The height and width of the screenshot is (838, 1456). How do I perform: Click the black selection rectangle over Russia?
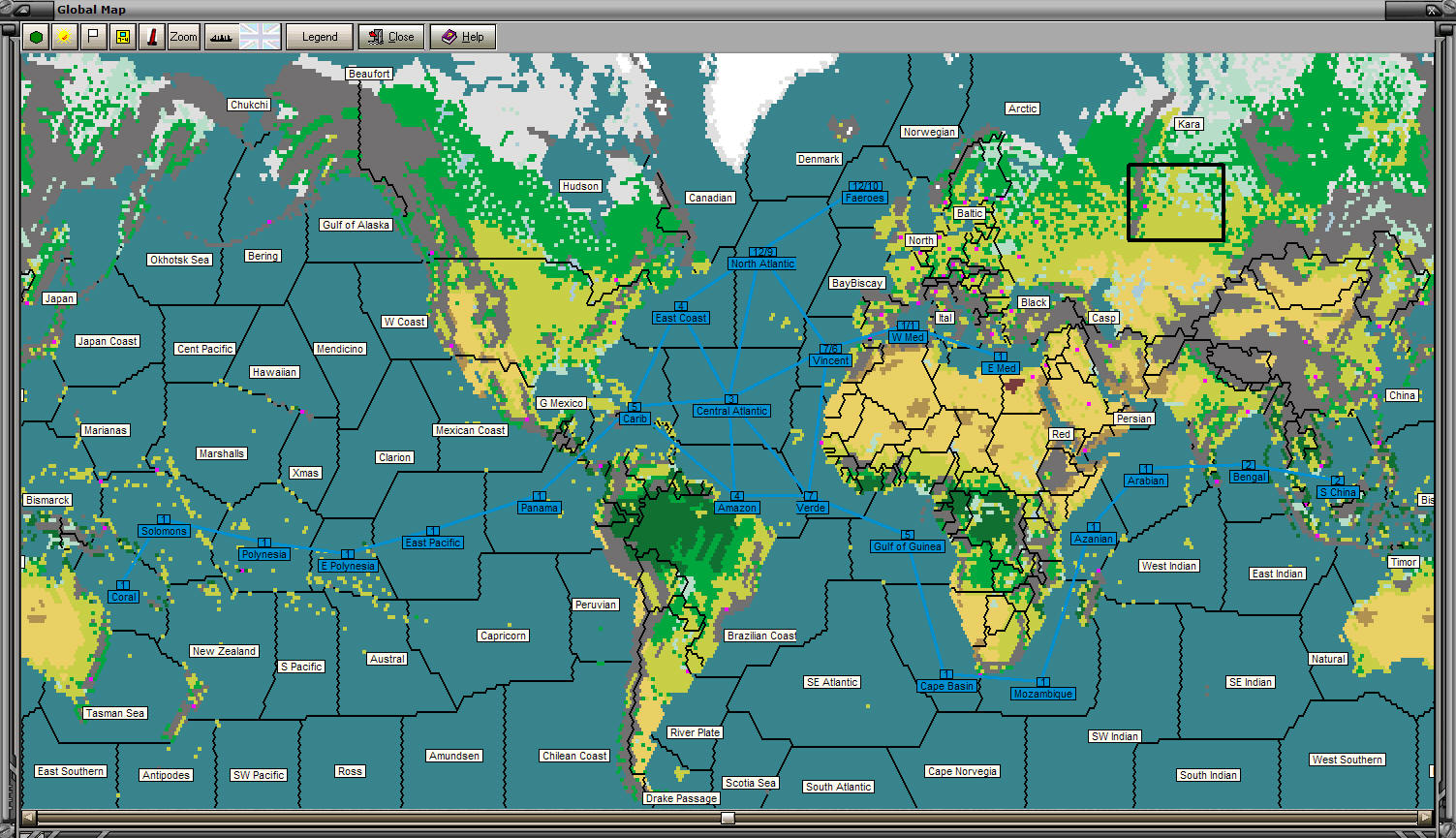coord(1176,202)
